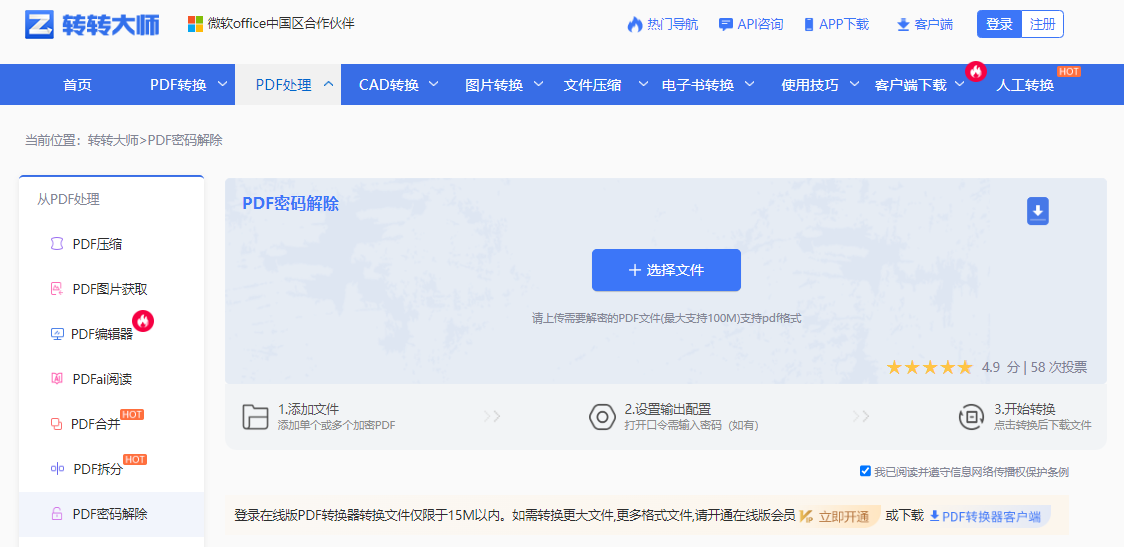Click the PDF拆分 sidebar icon
Image resolution: width=1124 pixels, height=547 pixels.
pyautogui.click(x=57, y=469)
